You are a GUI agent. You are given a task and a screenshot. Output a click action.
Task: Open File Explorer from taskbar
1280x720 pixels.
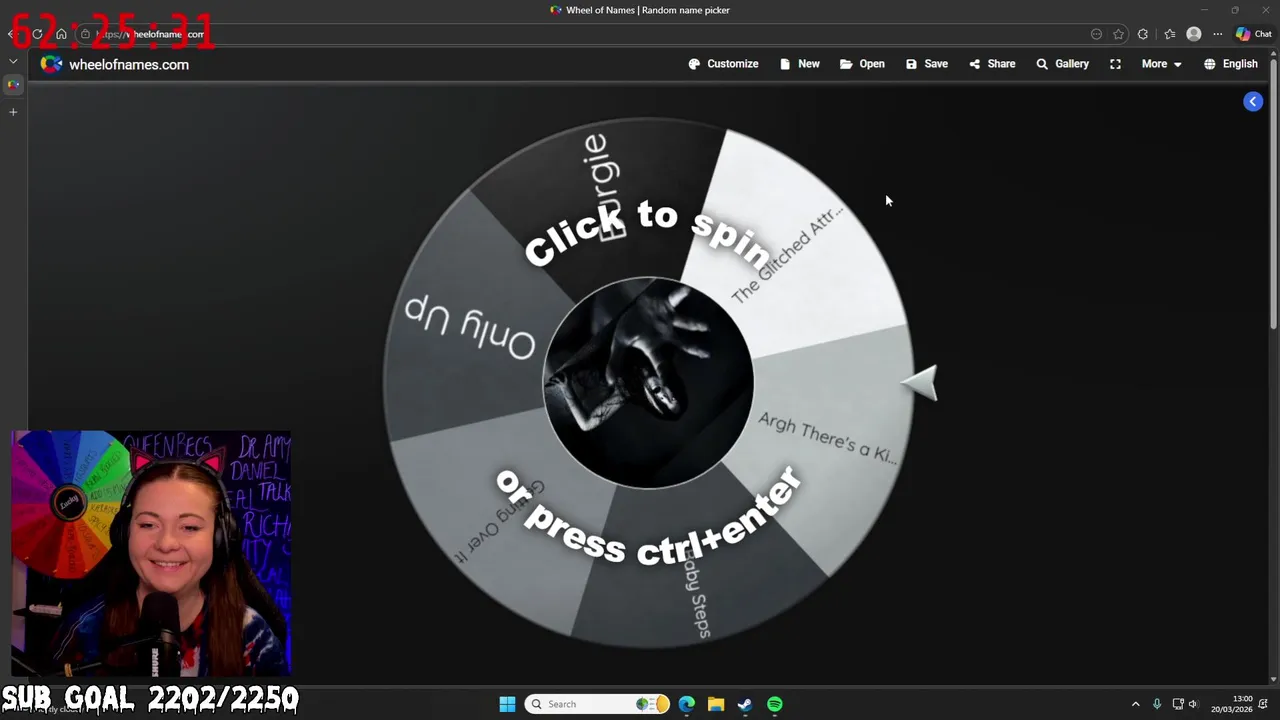pos(716,704)
